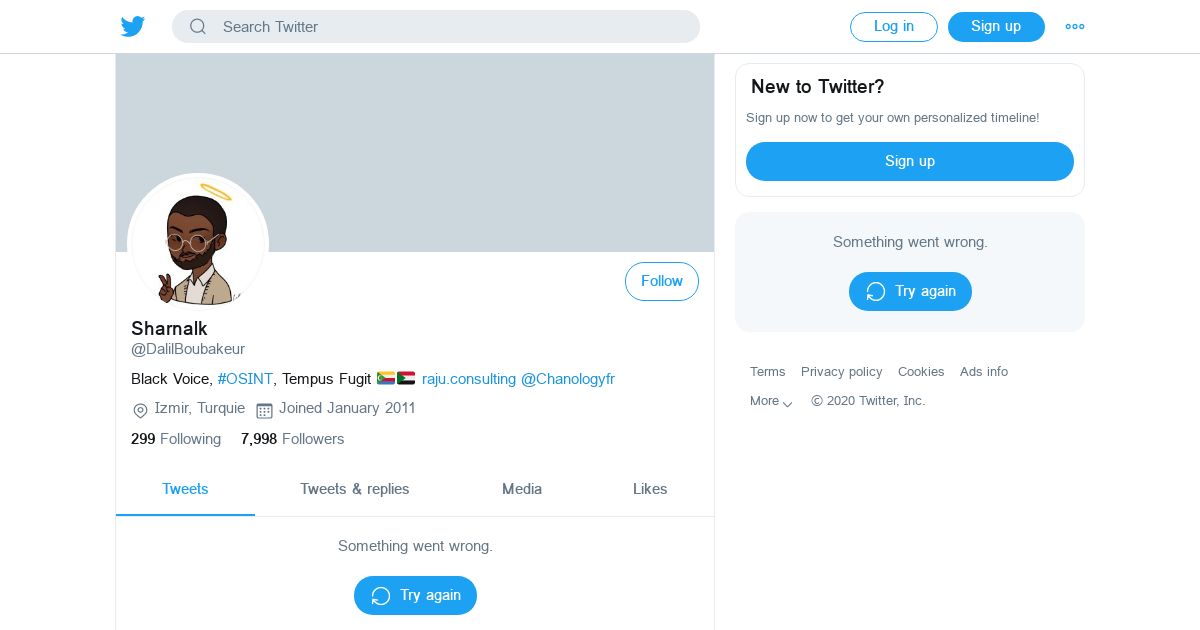Click Try again in the sidebar panel
The image size is (1200, 630).
point(910,291)
